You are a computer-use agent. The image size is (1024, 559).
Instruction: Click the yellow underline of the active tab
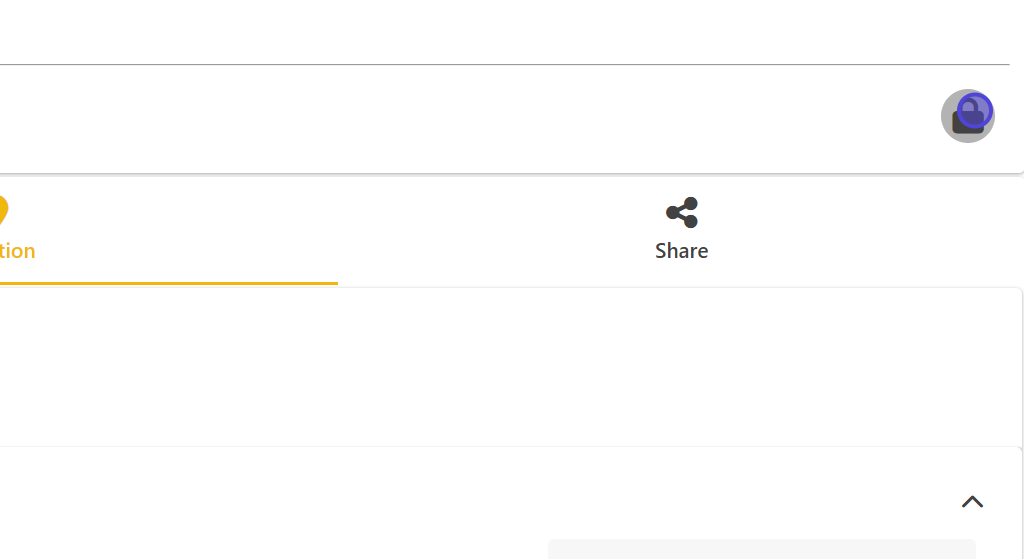coord(168,283)
